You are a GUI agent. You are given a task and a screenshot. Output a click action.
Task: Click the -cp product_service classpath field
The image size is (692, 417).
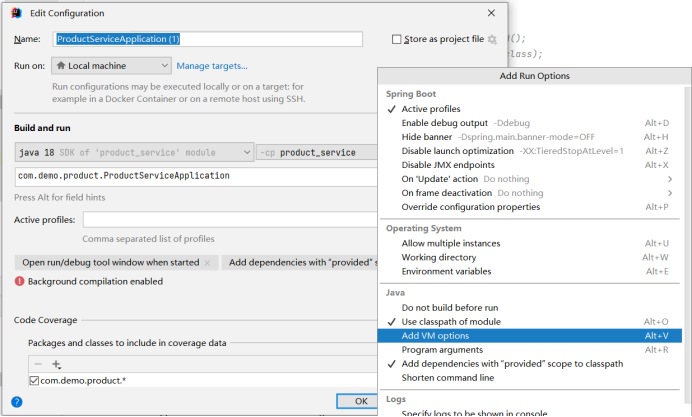[x=317, y=153]
